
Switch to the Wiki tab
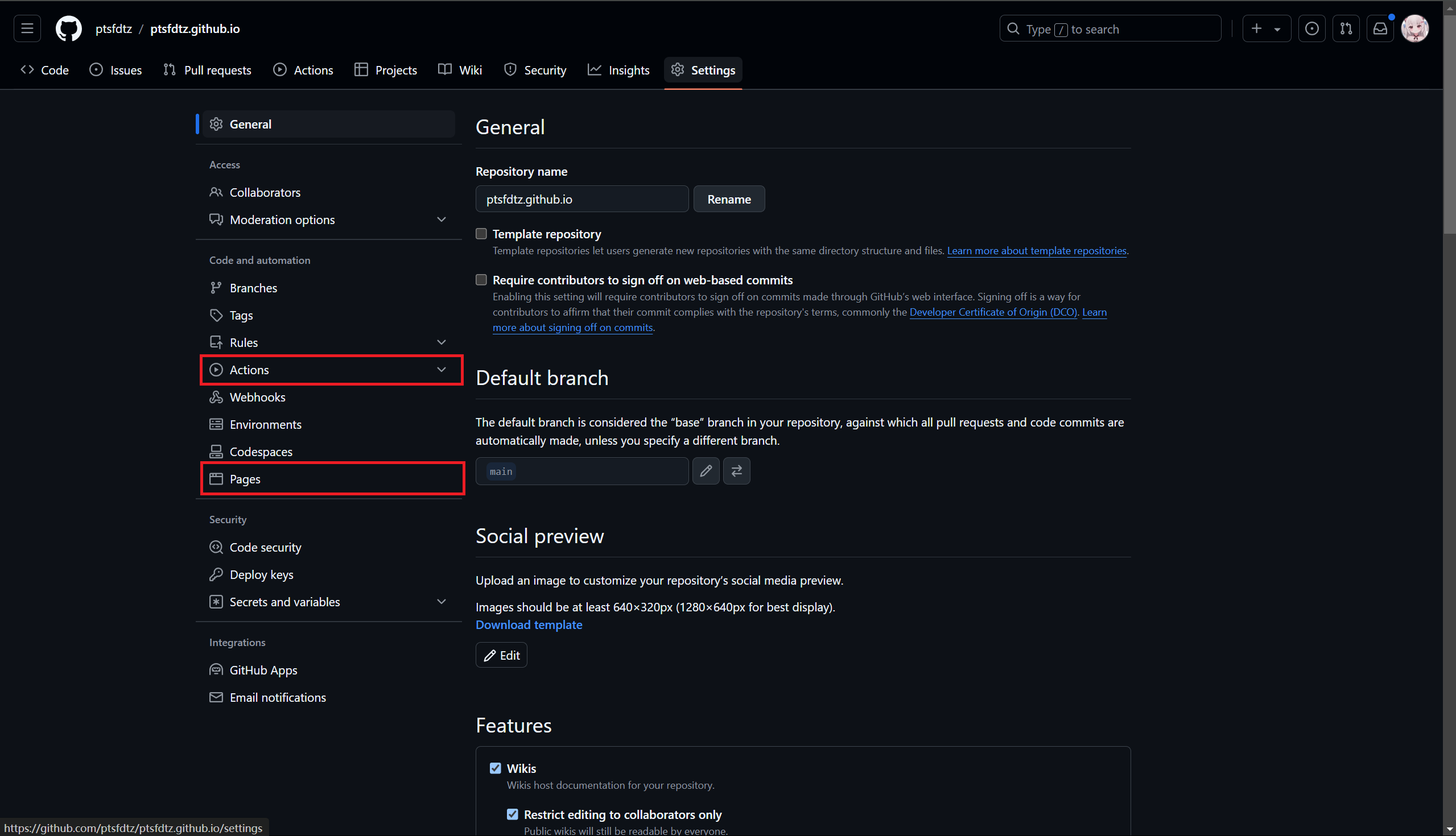[x=460, y=70]
